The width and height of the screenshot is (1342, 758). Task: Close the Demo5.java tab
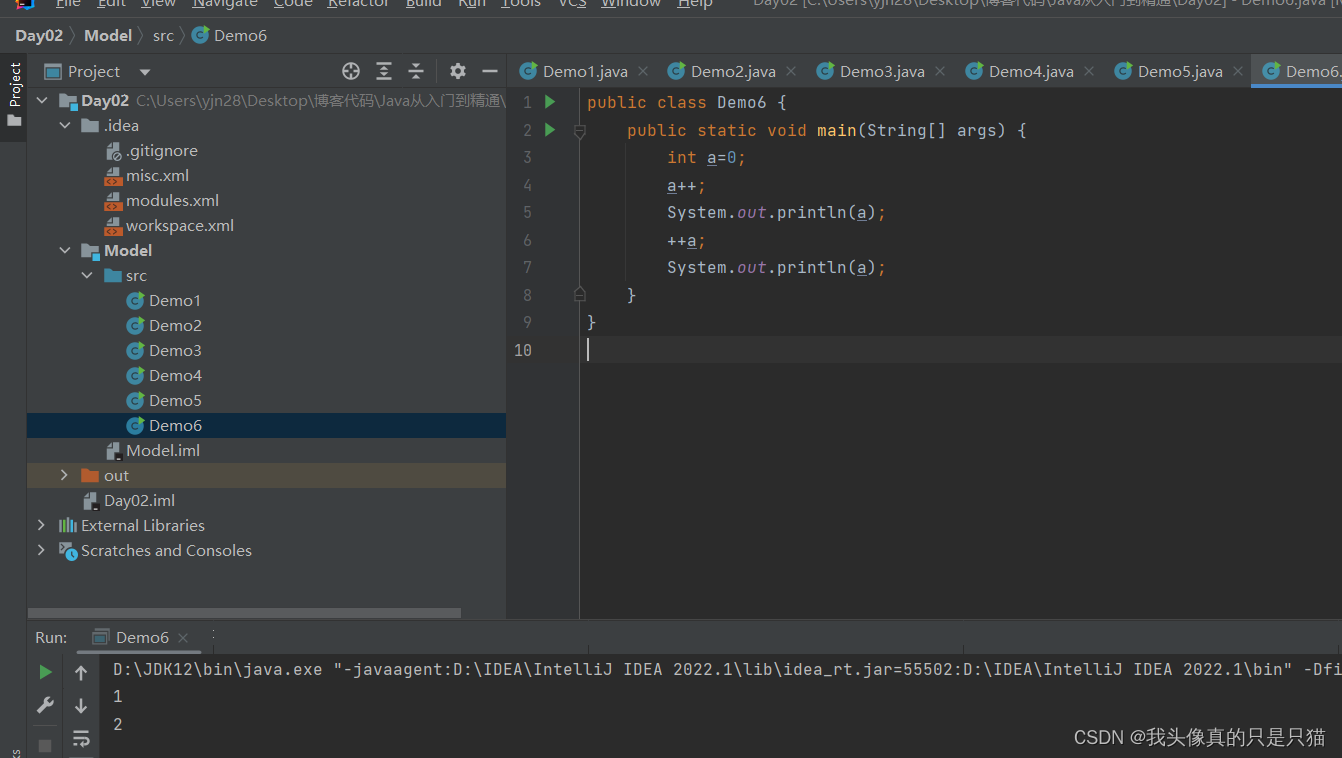(1238, 71)
